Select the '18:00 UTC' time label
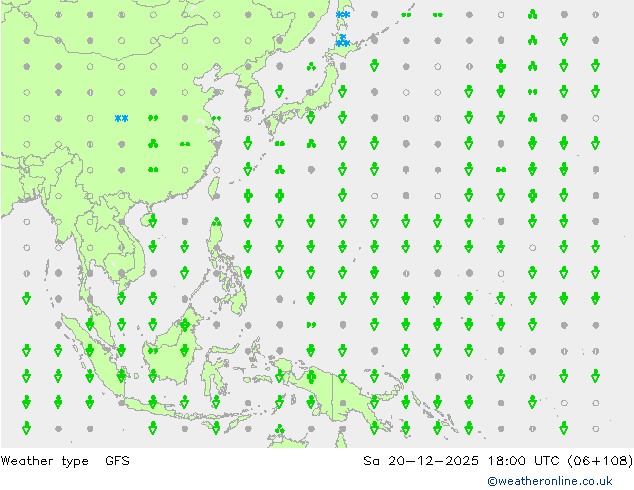The height and width of the screenshot is (490, 634). point(523,460)
